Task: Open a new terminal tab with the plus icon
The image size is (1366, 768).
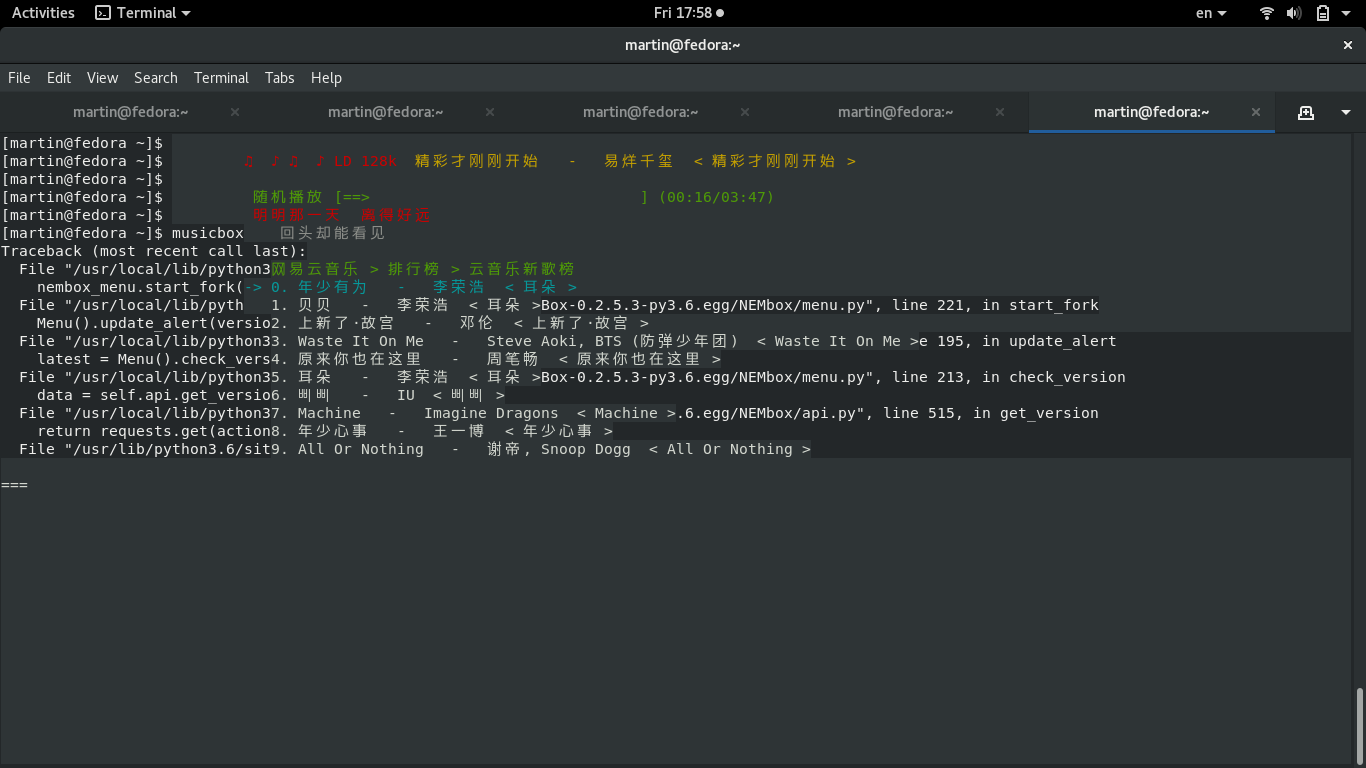Action: 1306,111
